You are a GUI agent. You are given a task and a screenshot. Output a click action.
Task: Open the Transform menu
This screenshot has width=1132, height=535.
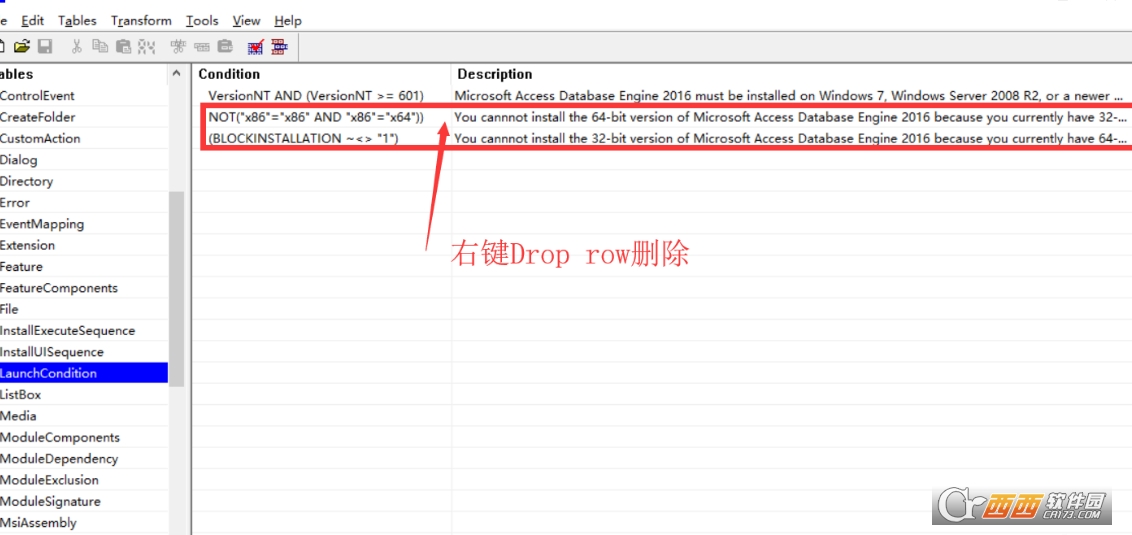[142, 21]
